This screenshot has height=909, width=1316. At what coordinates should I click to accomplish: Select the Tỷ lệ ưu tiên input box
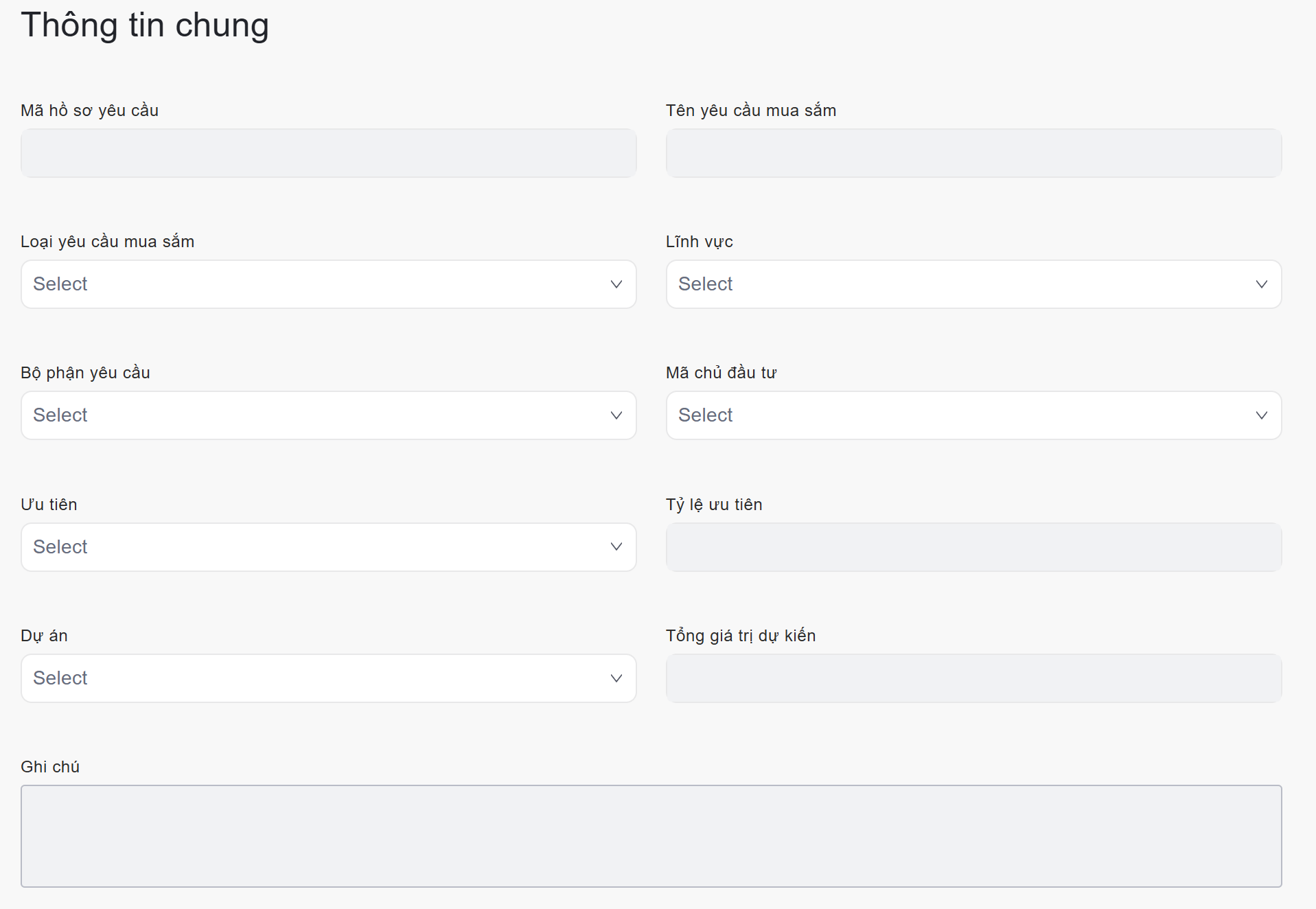973,547
